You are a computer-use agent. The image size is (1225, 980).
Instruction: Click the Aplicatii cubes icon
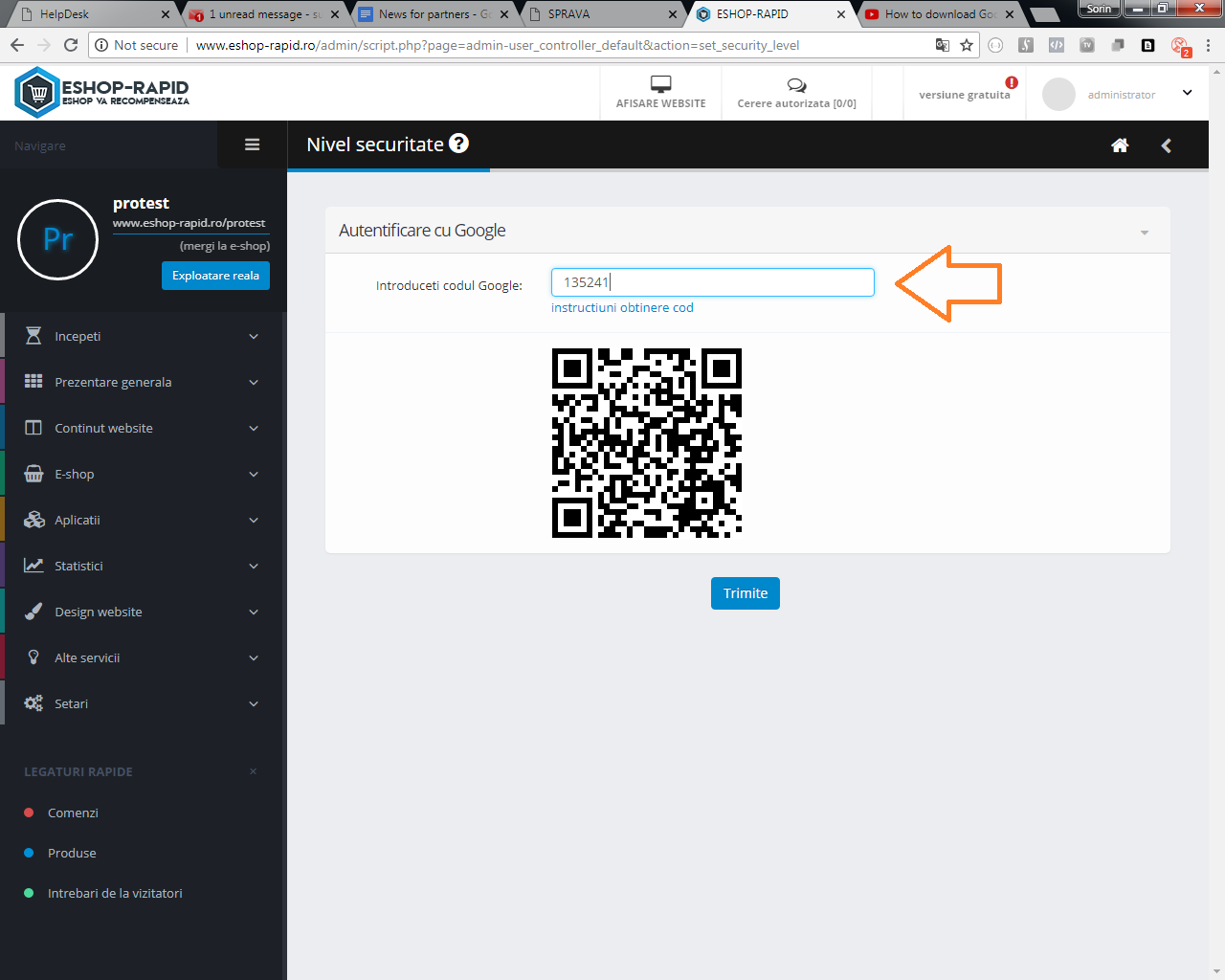pyautogui.click(x=33, y=520)
